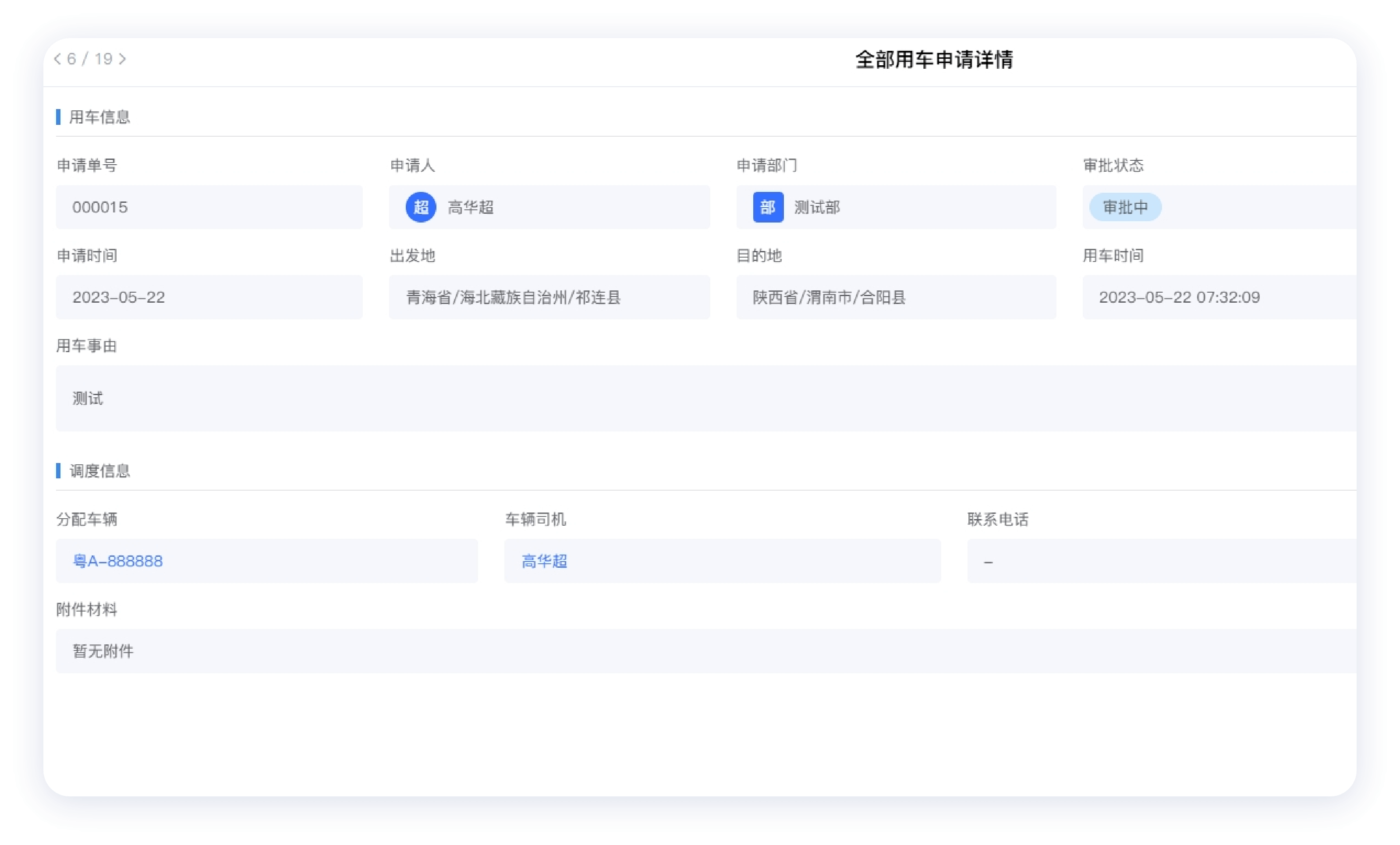Click the 用车事由 box containing 测试
1400x845 pixels.
tap(705, 398)
